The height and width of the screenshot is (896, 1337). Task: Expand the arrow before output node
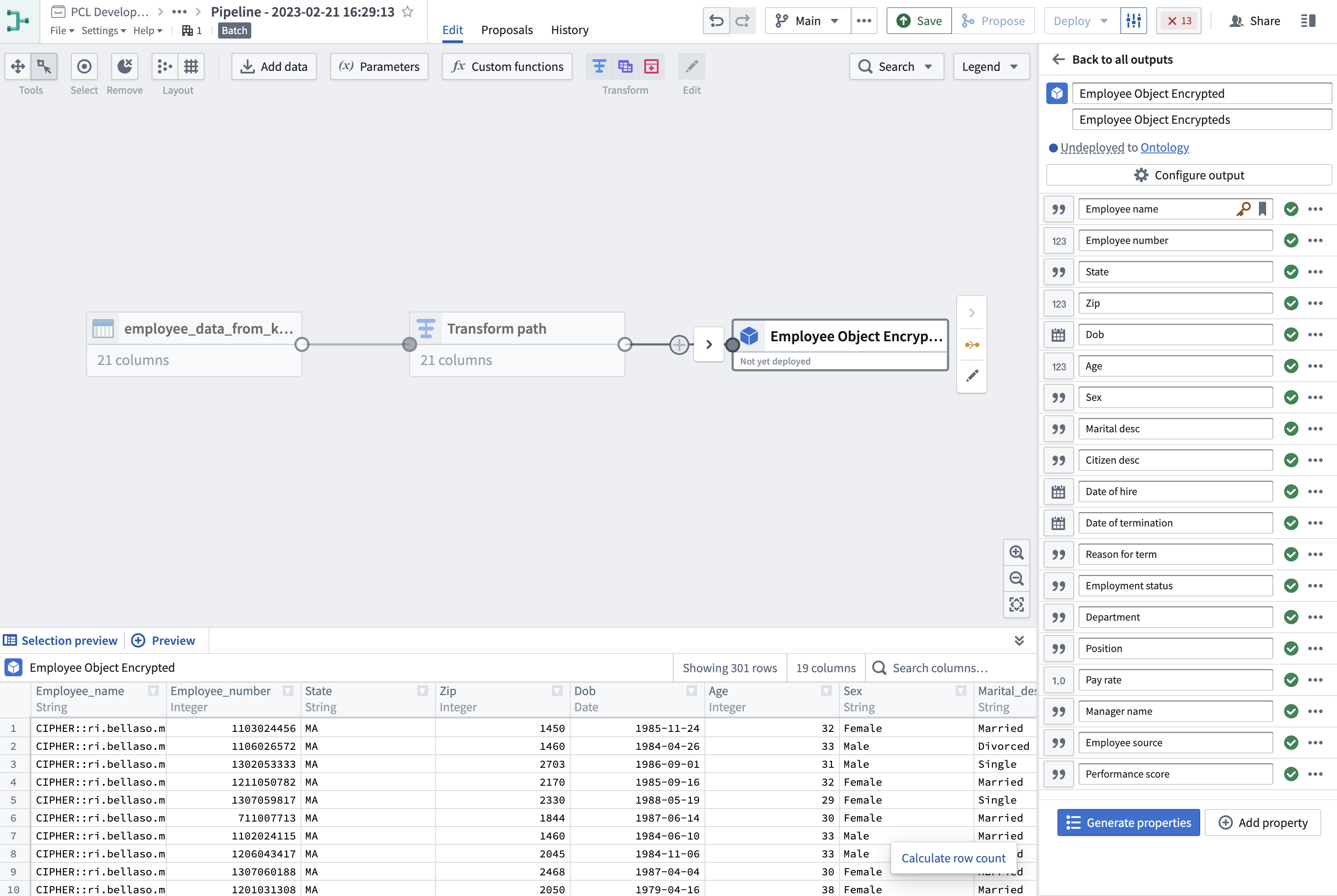(x=709, y=344)
